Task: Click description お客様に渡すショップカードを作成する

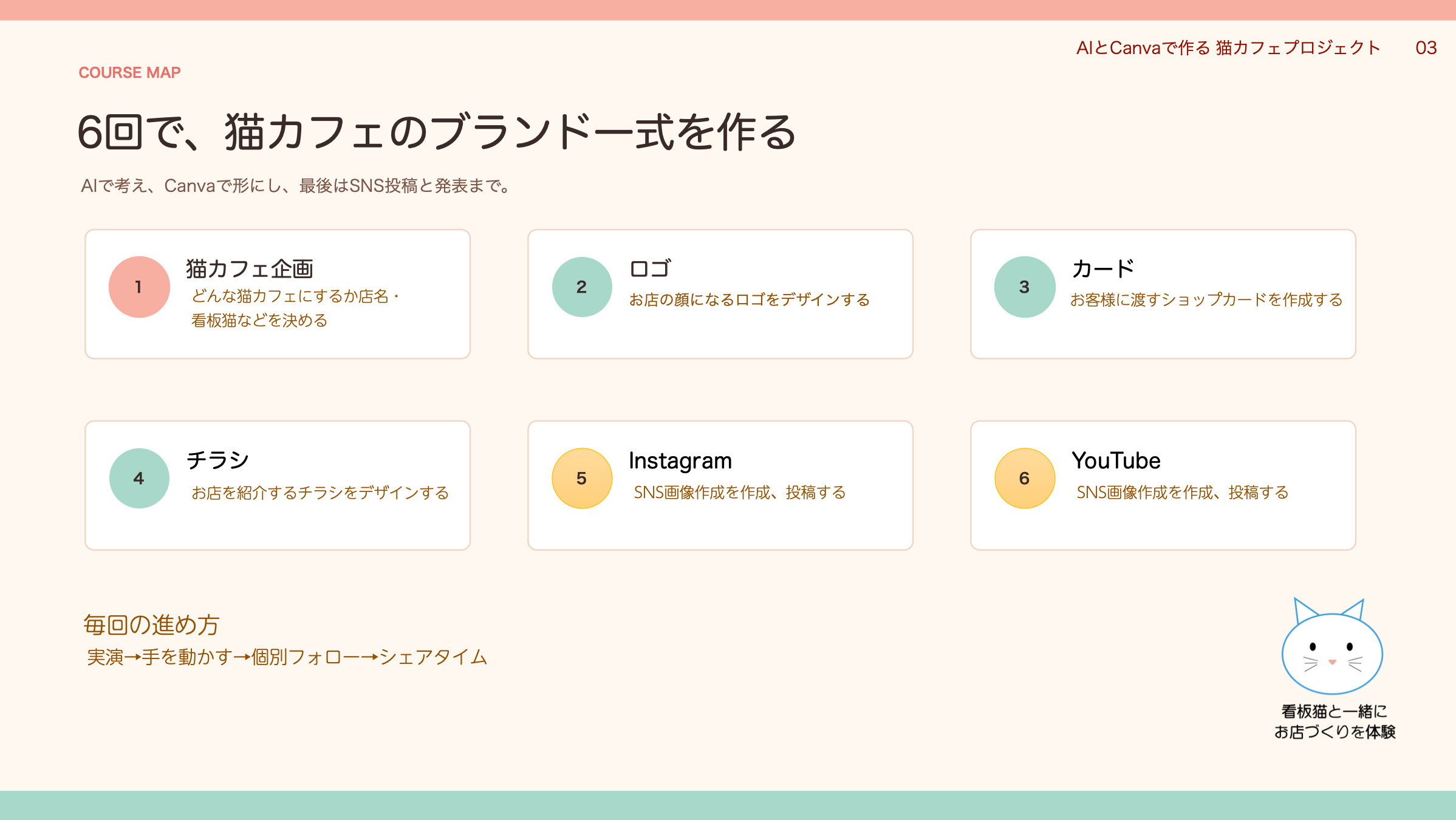Action: pyautogui.click(x=1206, y=299)
